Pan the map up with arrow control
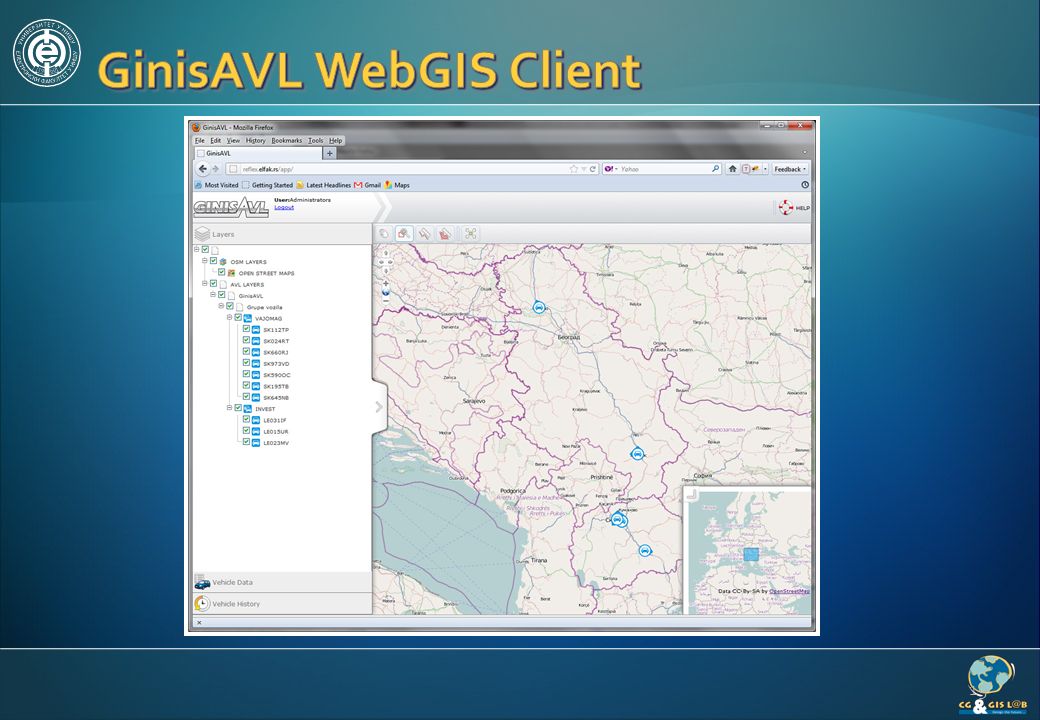 [x=385, y=253]
